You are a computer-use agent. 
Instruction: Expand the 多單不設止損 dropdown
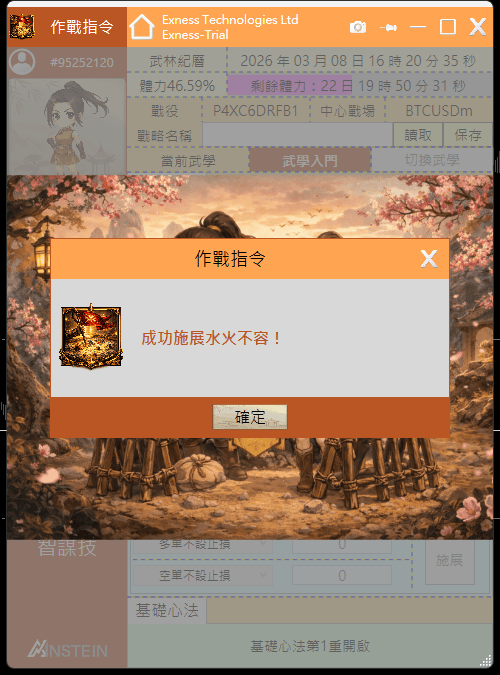(x=202, y=545)
